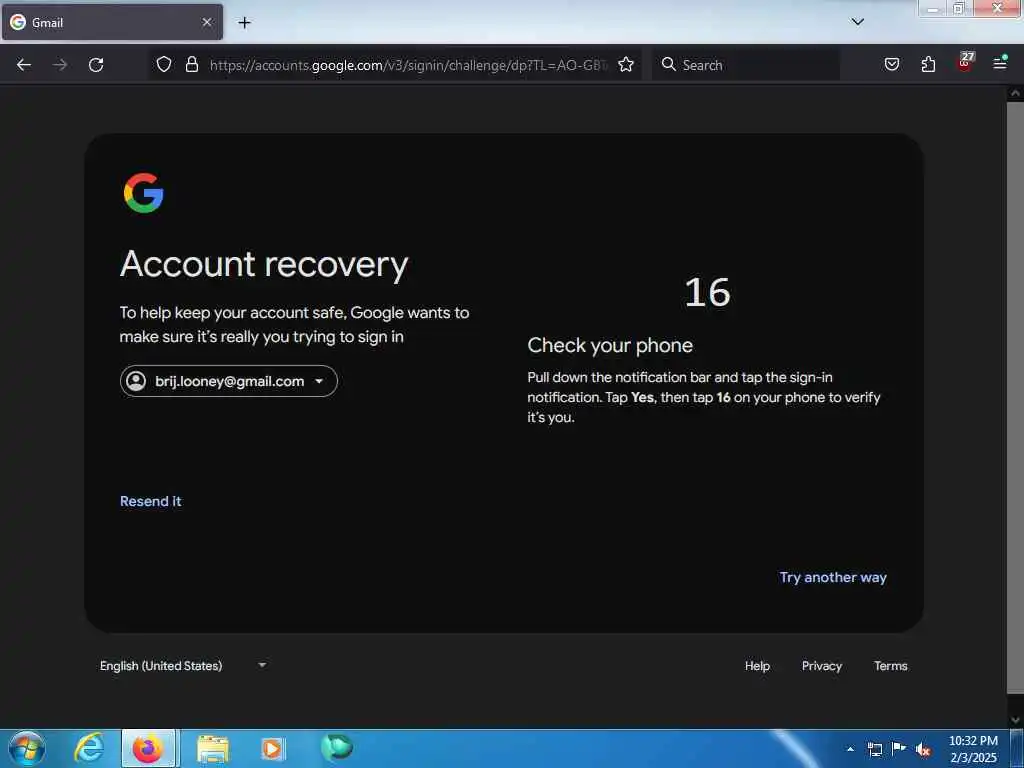Open the Action Center flag icon
1024x768 pixels.
[899, 748]
